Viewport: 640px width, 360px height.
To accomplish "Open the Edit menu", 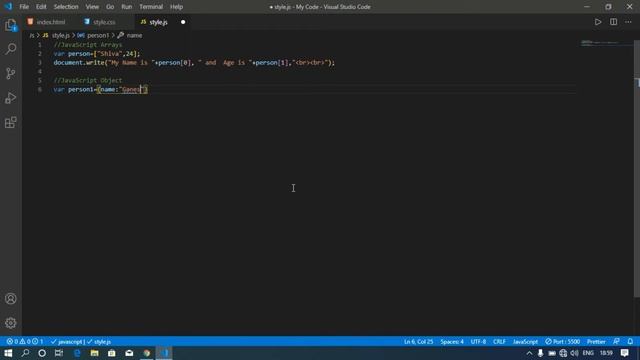I will coord(41,7).
